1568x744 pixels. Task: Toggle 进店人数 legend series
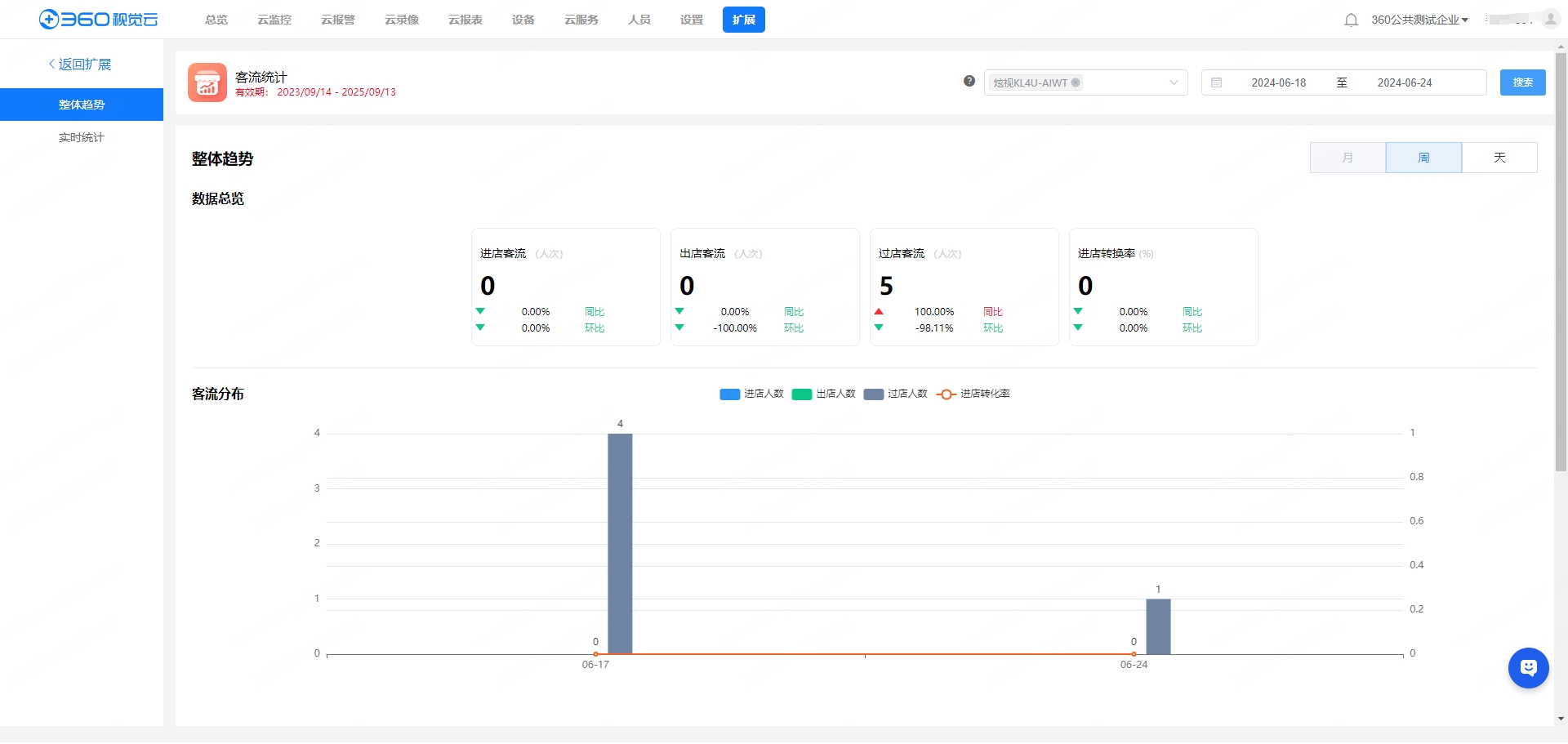point(751,394)
